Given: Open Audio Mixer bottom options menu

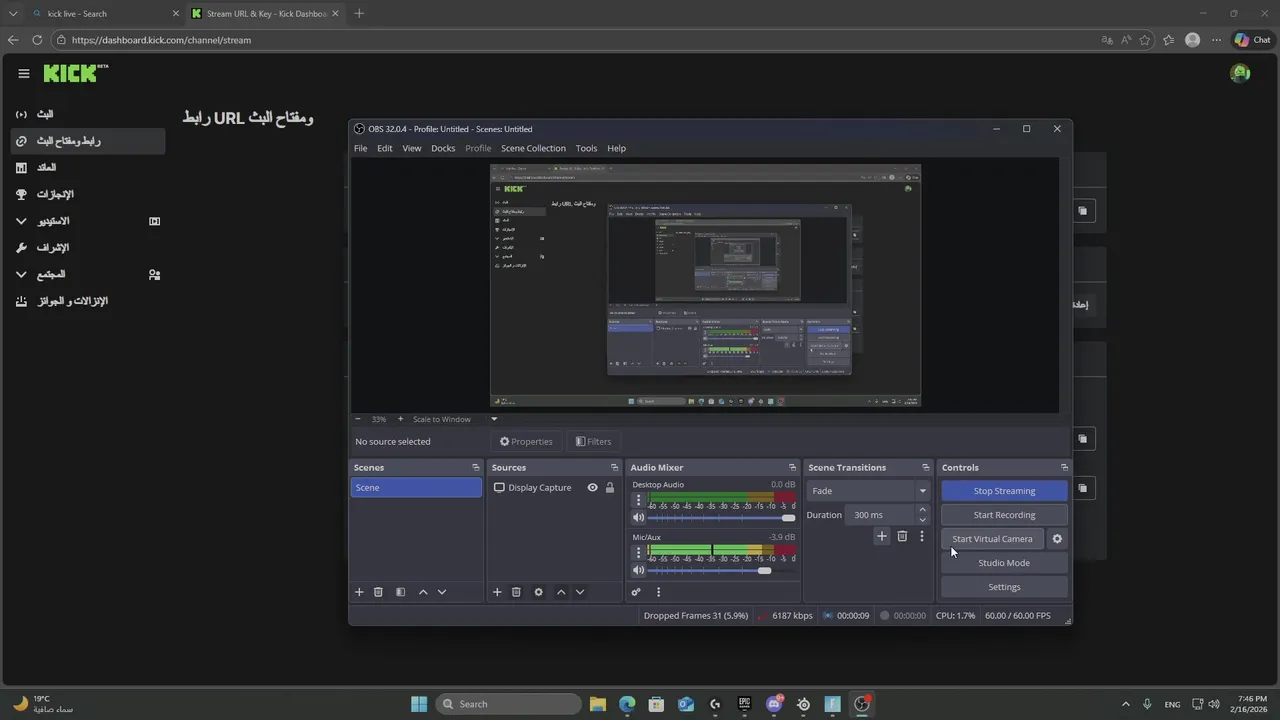Looking at the screenshot, I should point(658,592).
